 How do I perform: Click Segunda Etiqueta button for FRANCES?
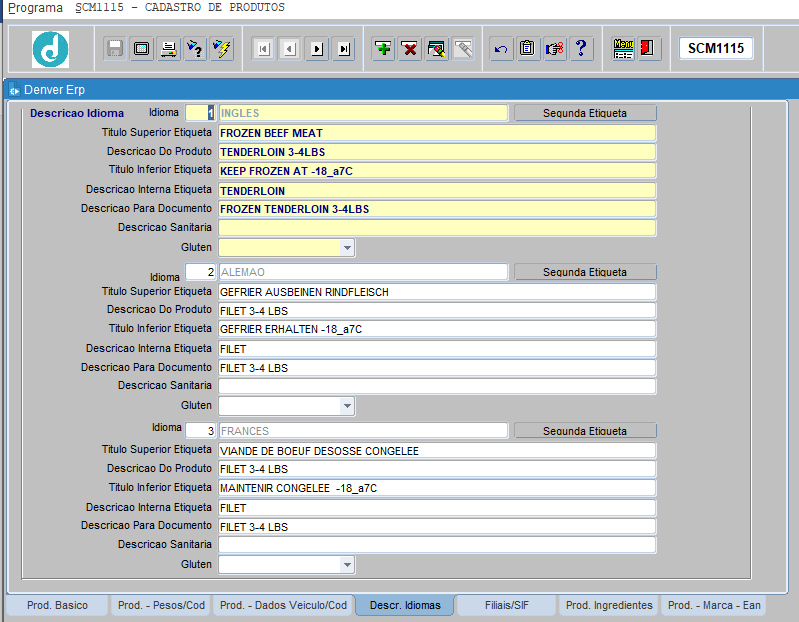[x=585, y=431]
